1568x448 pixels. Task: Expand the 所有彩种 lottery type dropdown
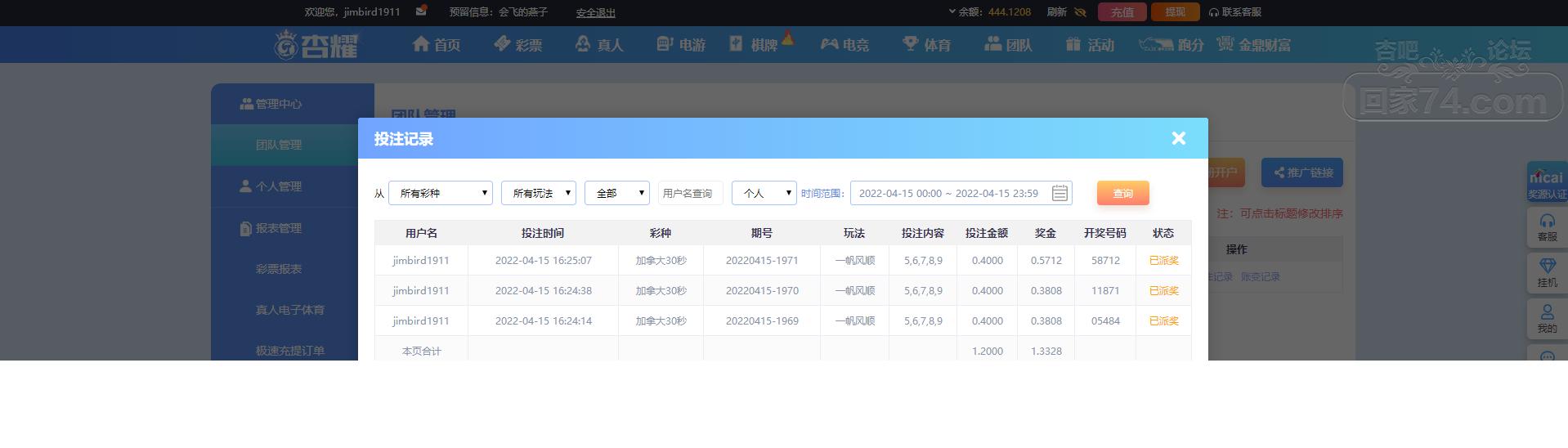[x=441, y=193]
